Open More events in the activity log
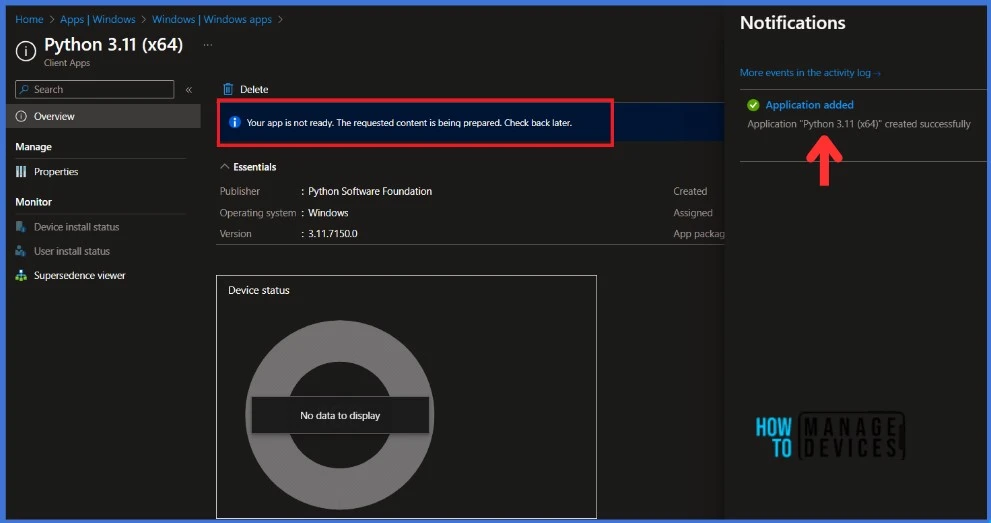The image size is (991, 523). [810, 73]
